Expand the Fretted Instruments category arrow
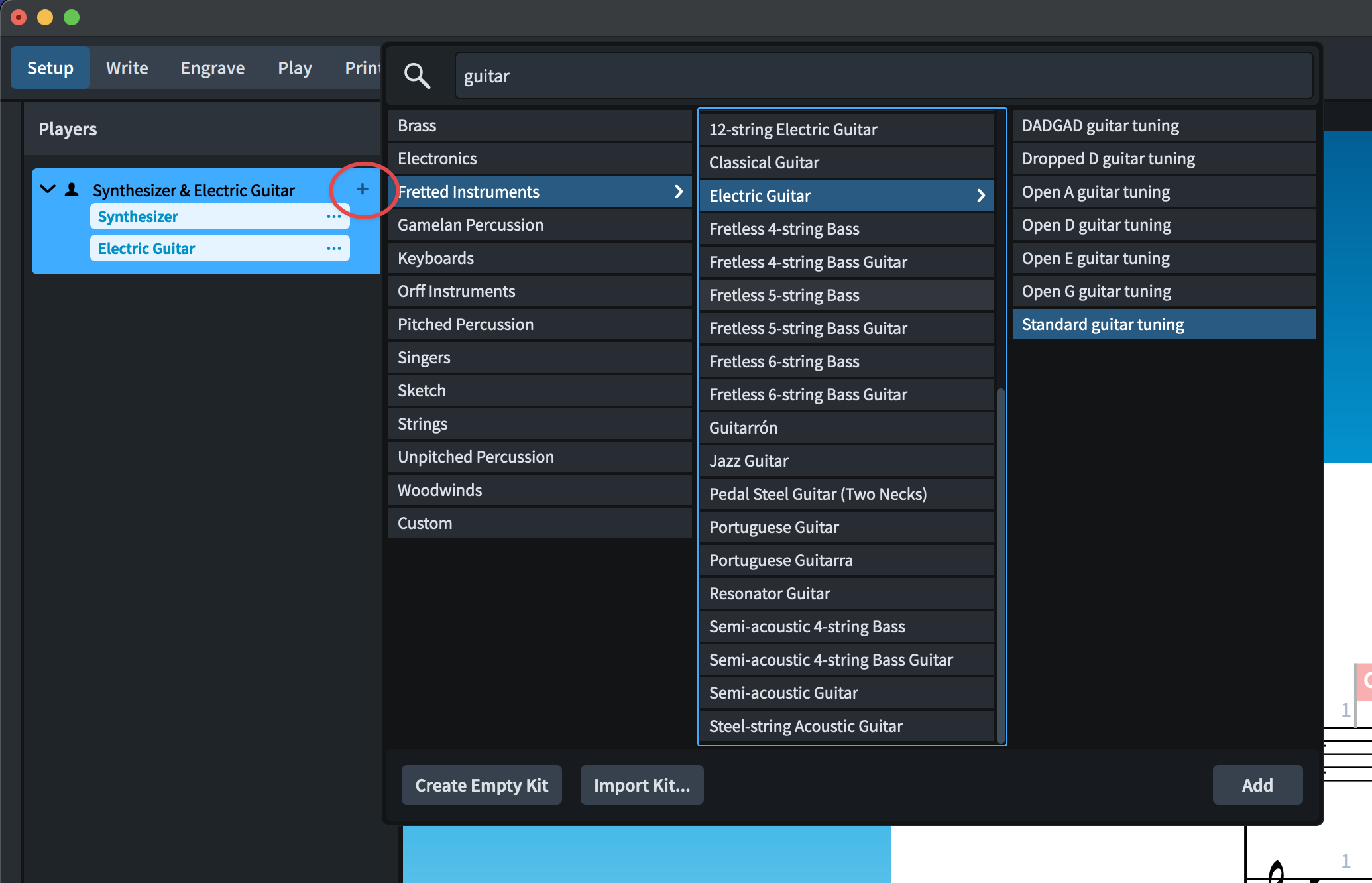This screenshot has width=1372, height=883. [x=678, y=192]
